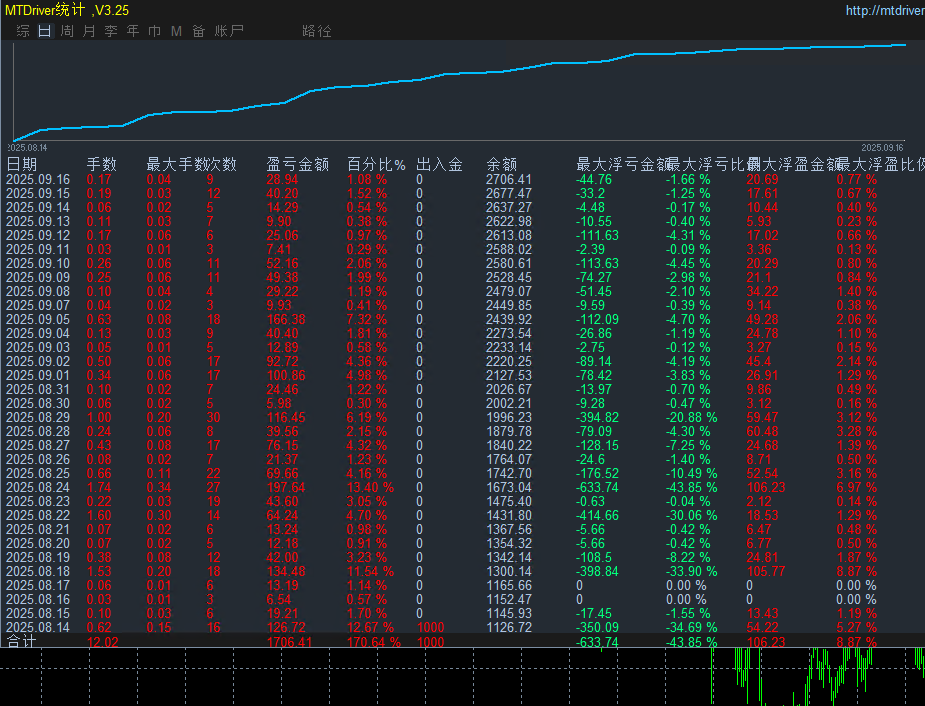Click the 余额 column header
This screenshot has width=925, height=706.
pyautogui.click(x=501, y=164)
